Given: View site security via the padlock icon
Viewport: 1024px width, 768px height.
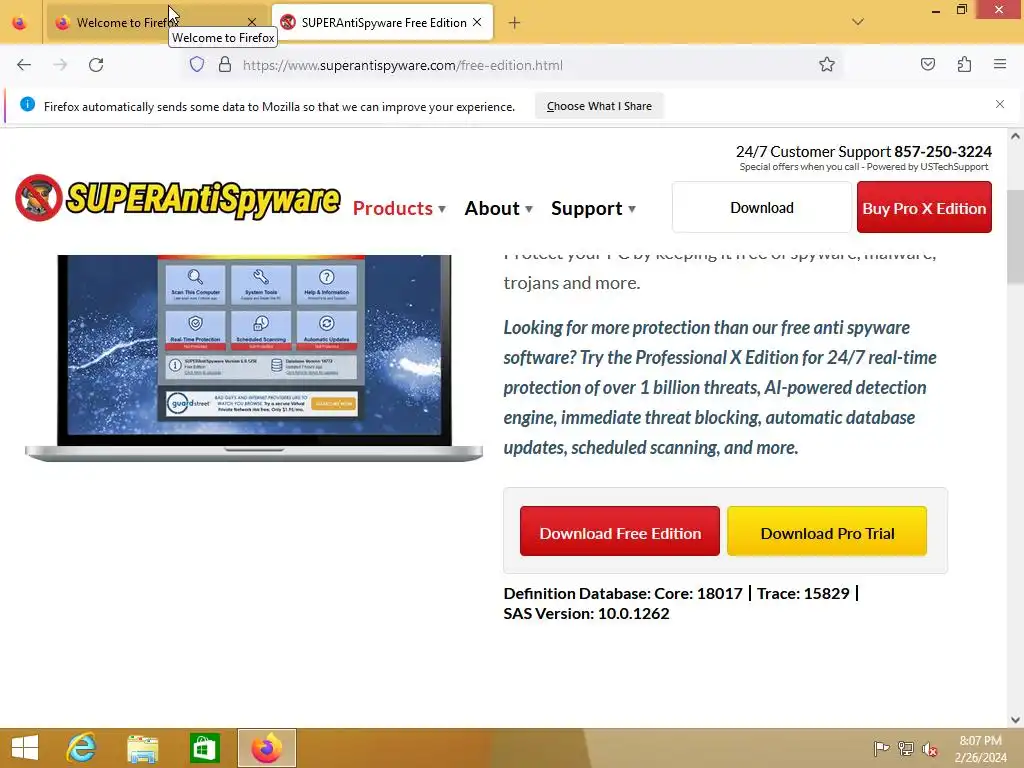Looking at the screenshot, I should click(225, 65).
